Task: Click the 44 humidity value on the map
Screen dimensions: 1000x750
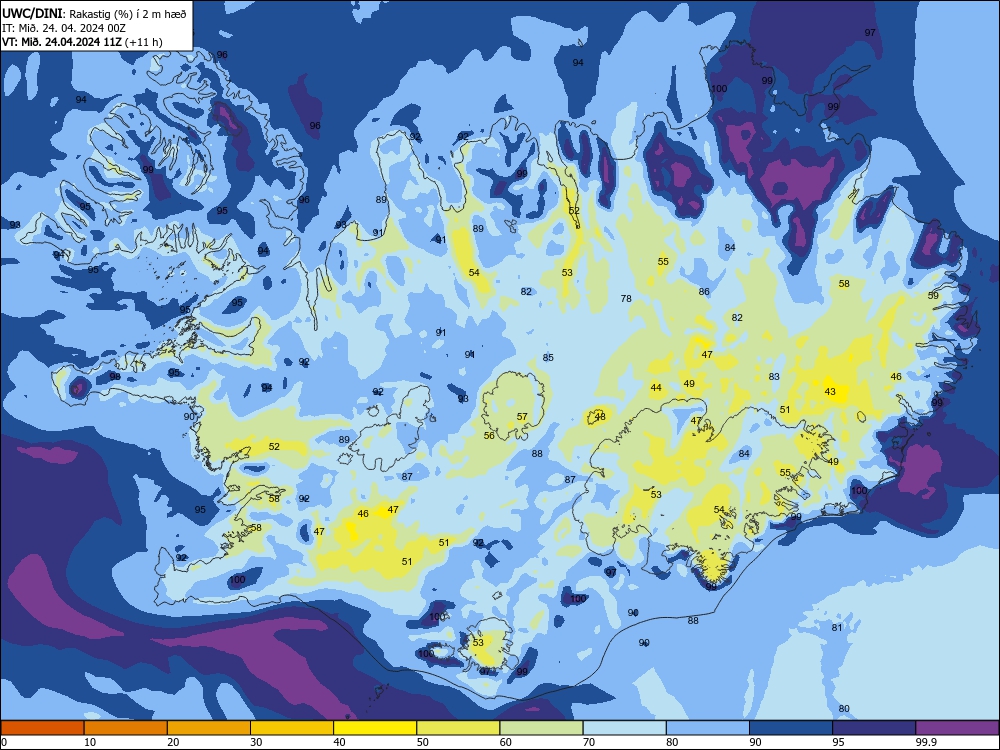Action: [656, 388]
